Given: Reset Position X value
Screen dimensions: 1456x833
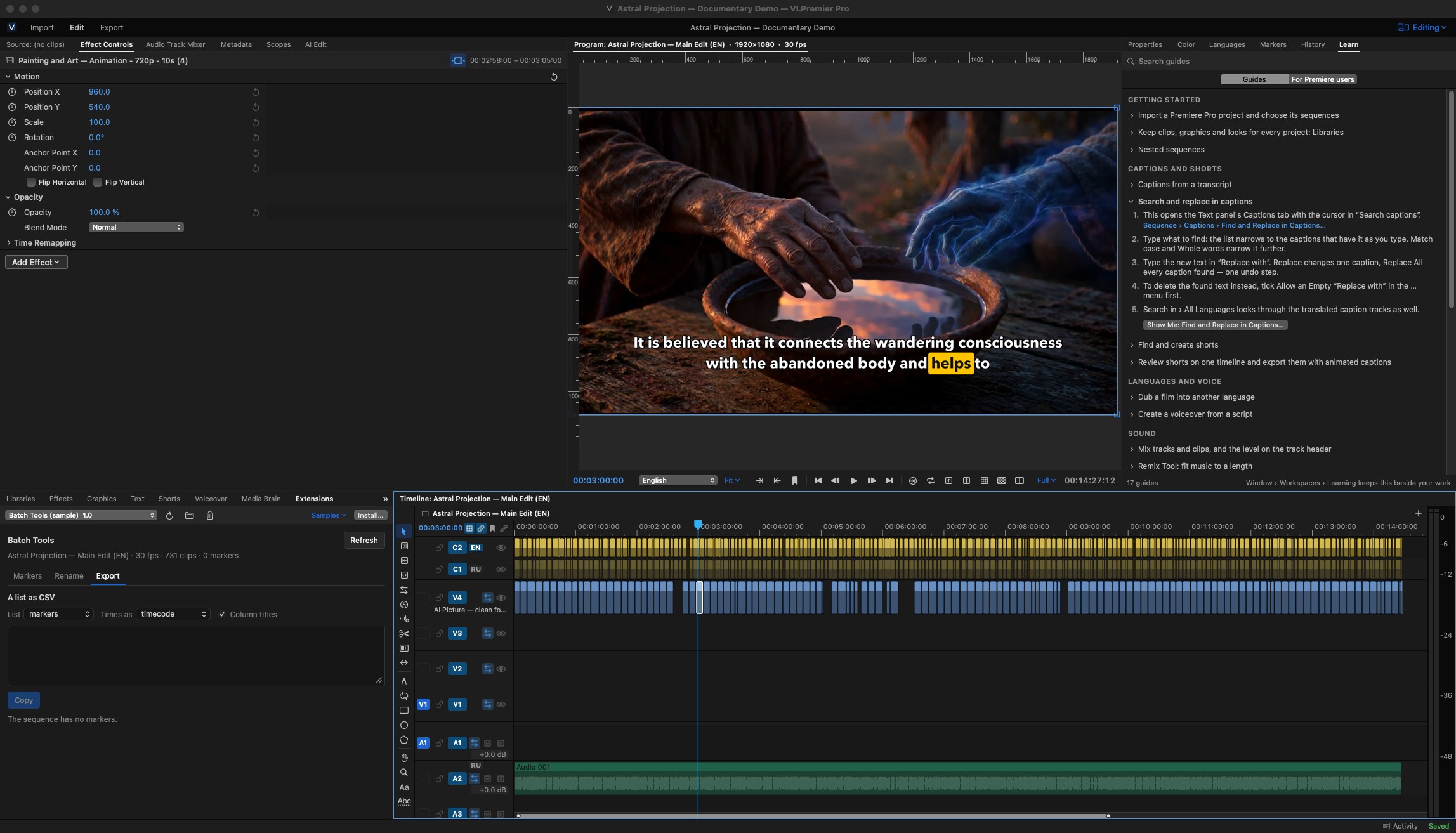Looking at the screenshot, I should coord(256,92).
